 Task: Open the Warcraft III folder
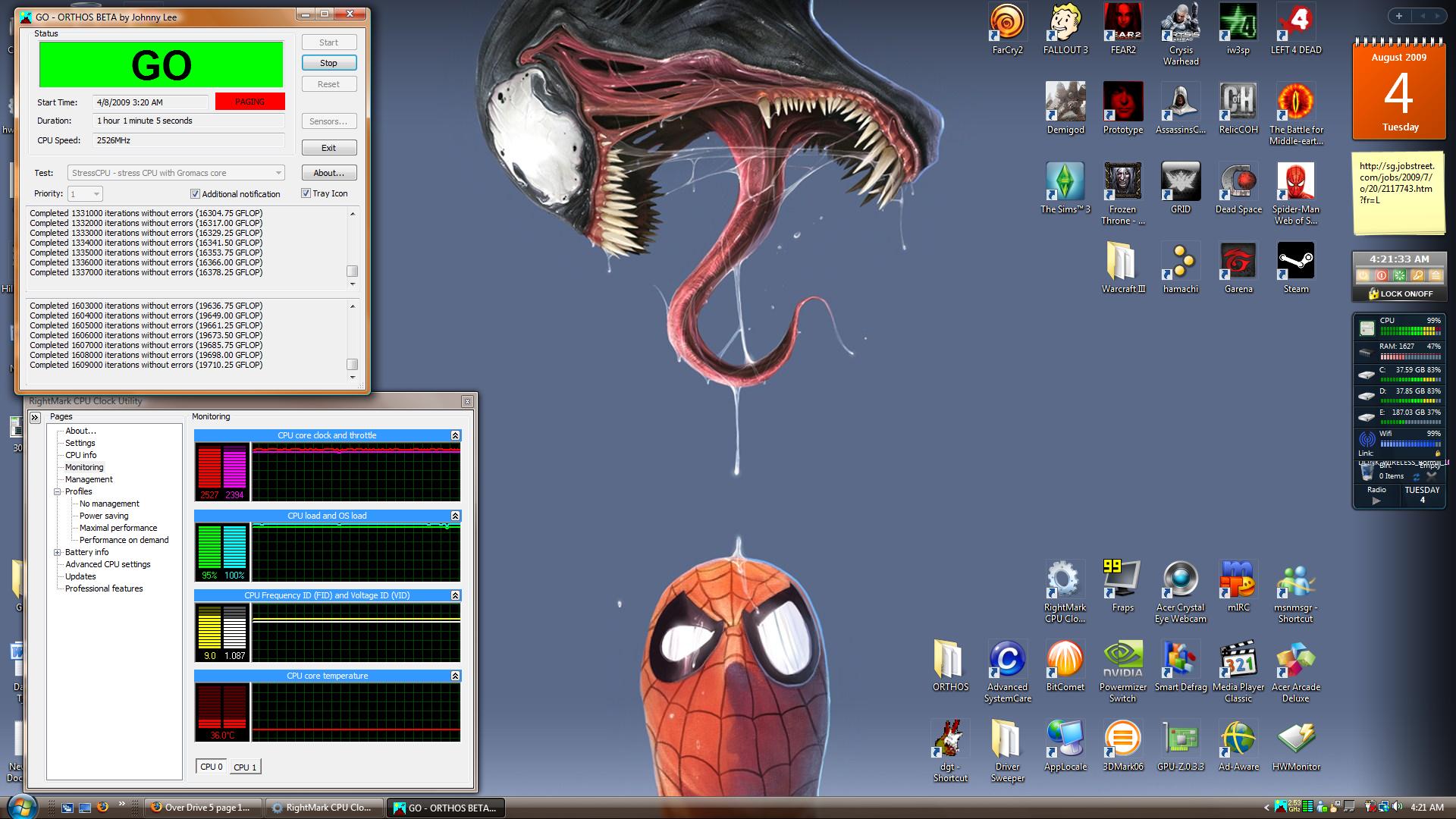pyautogui.click(x=1122, y=268)
